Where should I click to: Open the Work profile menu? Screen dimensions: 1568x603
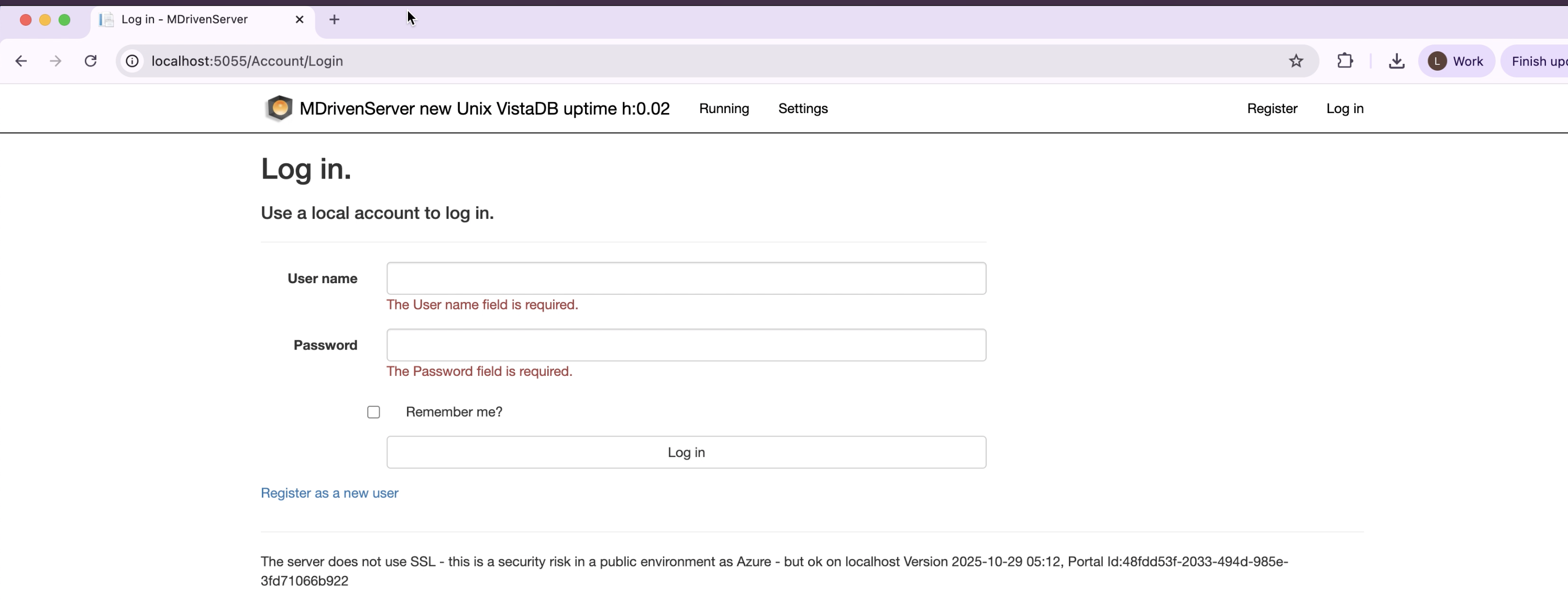click(x=1456, y=61)
